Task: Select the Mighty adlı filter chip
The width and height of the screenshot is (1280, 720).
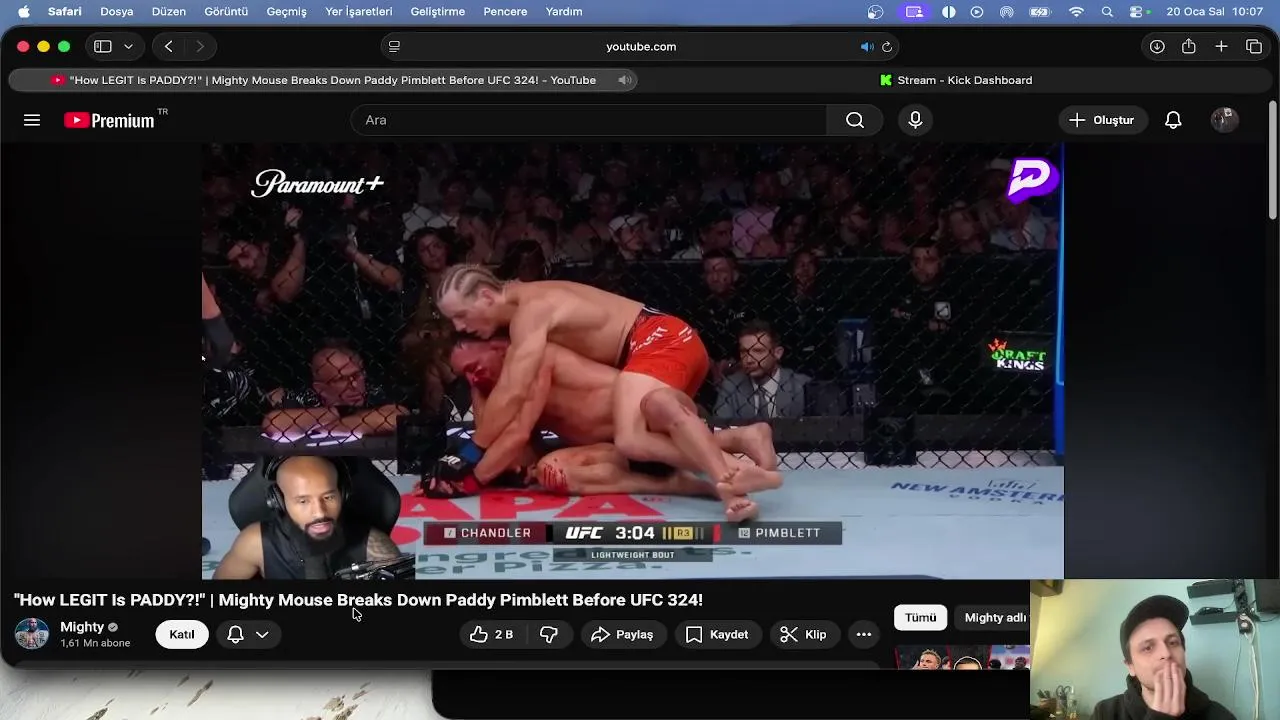Action: click(x=993, y=618)
